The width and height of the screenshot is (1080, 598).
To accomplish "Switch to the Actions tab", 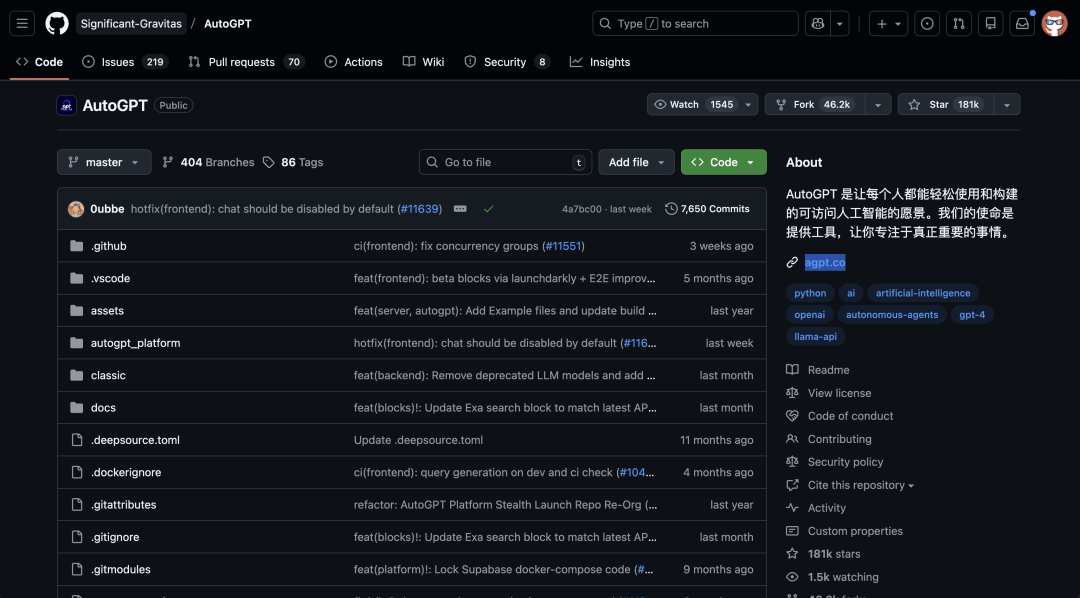I will click(353, 61).
